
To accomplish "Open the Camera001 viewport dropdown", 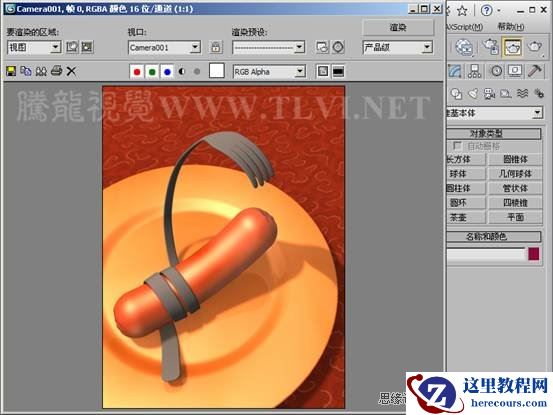I will pyautogui.click(x=165, y=48).
